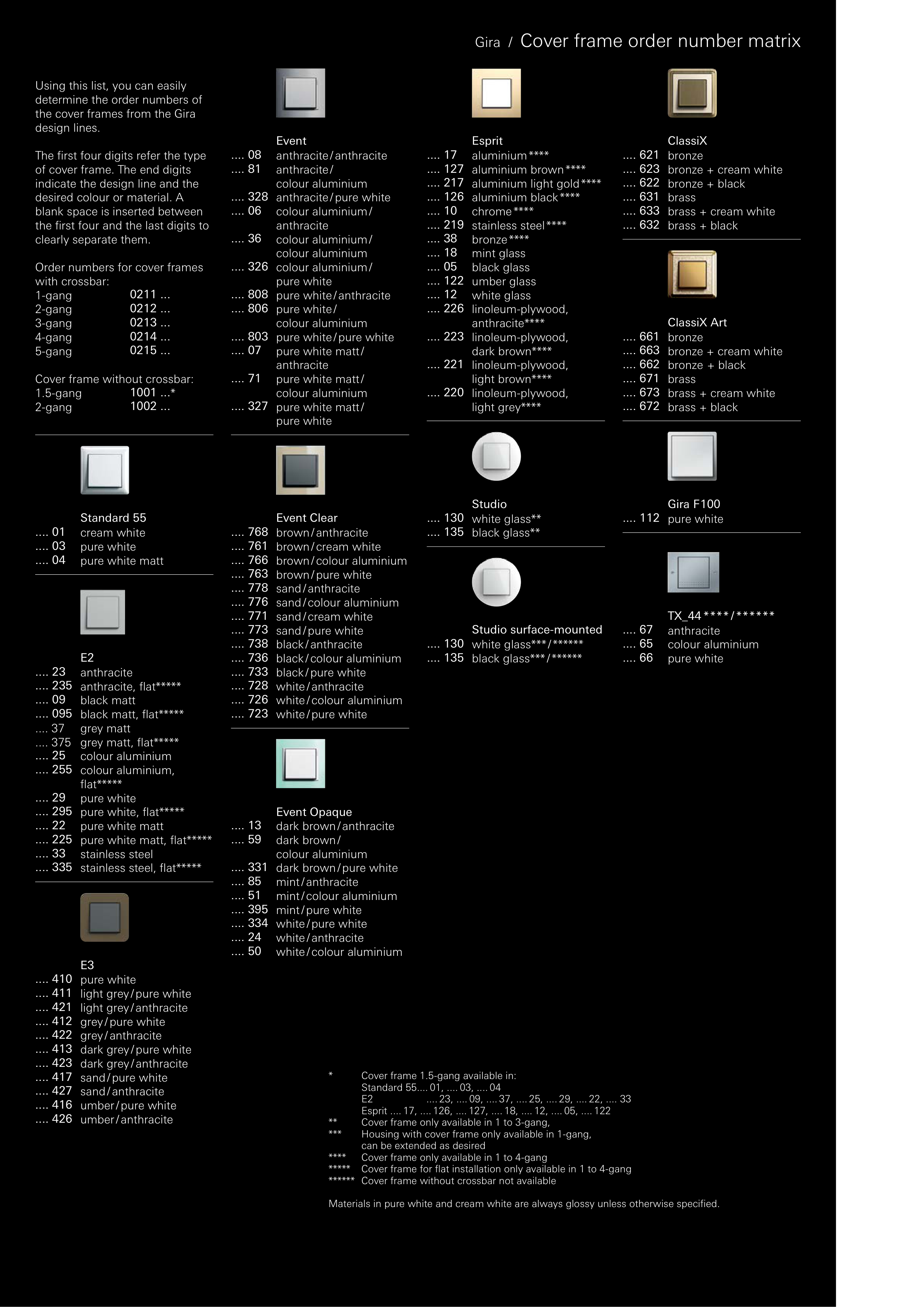924x1307 pixels.
Task: Select the ClassiX bronze frame picture
Action: coord(692,93)
